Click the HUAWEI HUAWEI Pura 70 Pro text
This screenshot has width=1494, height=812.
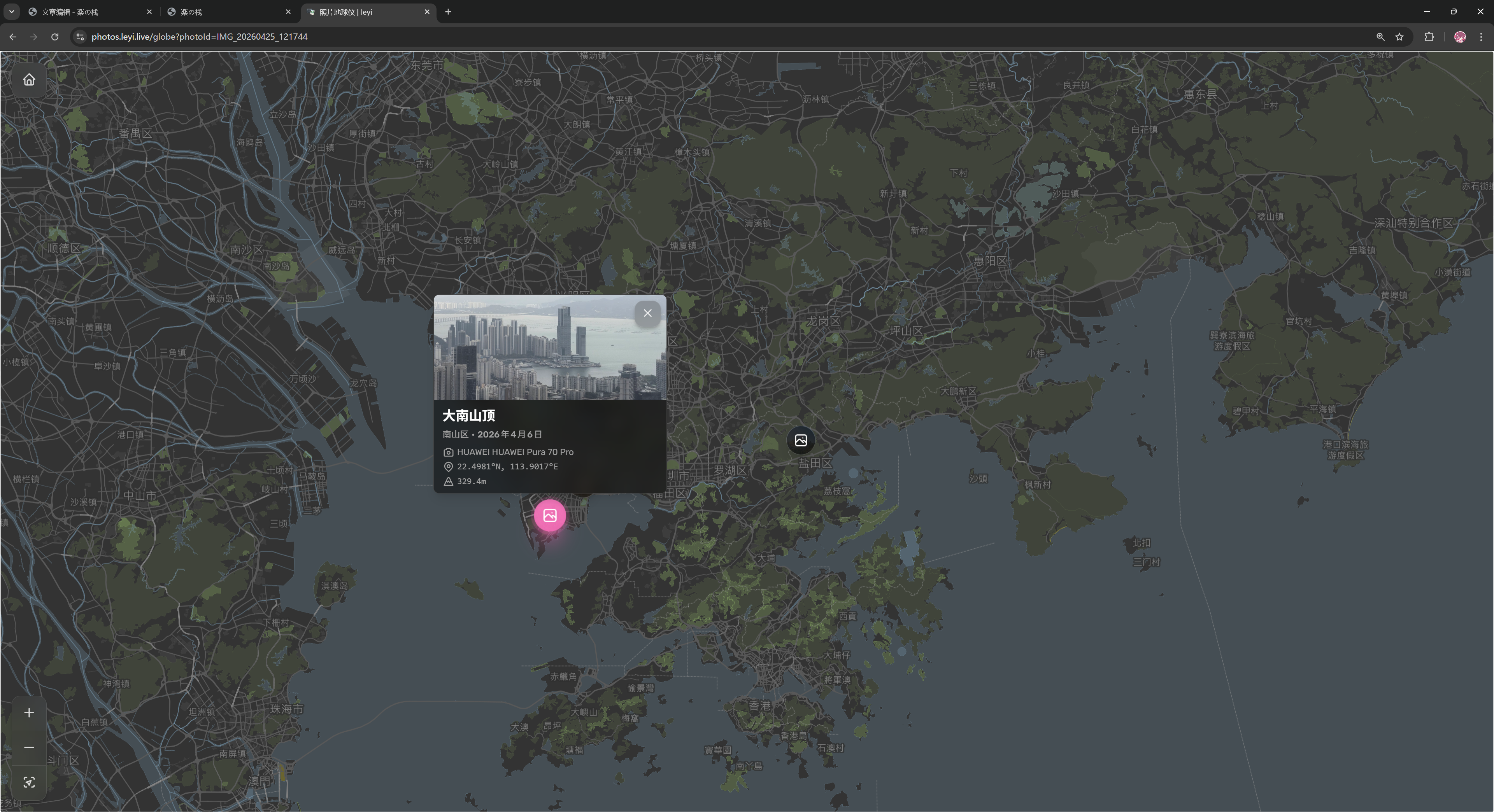point(515,452)
